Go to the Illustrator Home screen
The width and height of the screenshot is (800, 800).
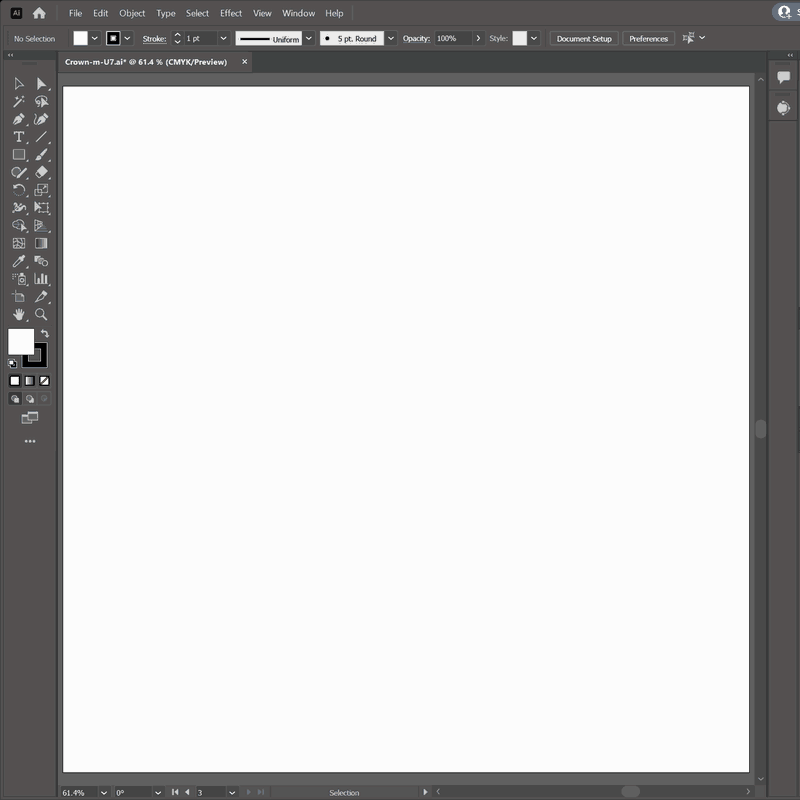pos(39,13)
